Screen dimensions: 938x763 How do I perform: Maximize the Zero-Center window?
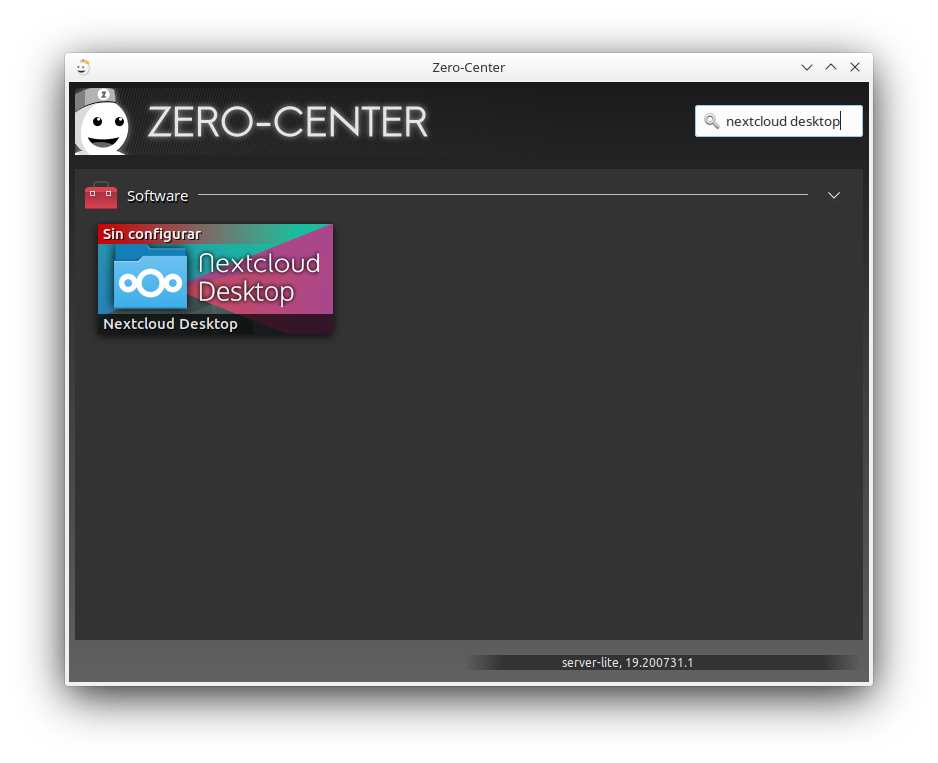click(831, 67)
